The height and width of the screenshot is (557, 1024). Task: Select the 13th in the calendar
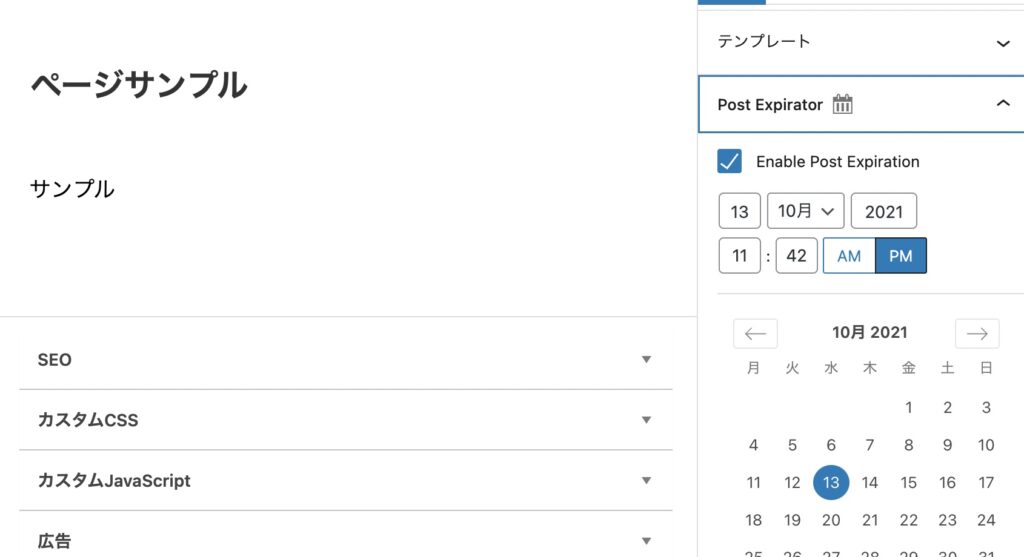pos(831,482)
